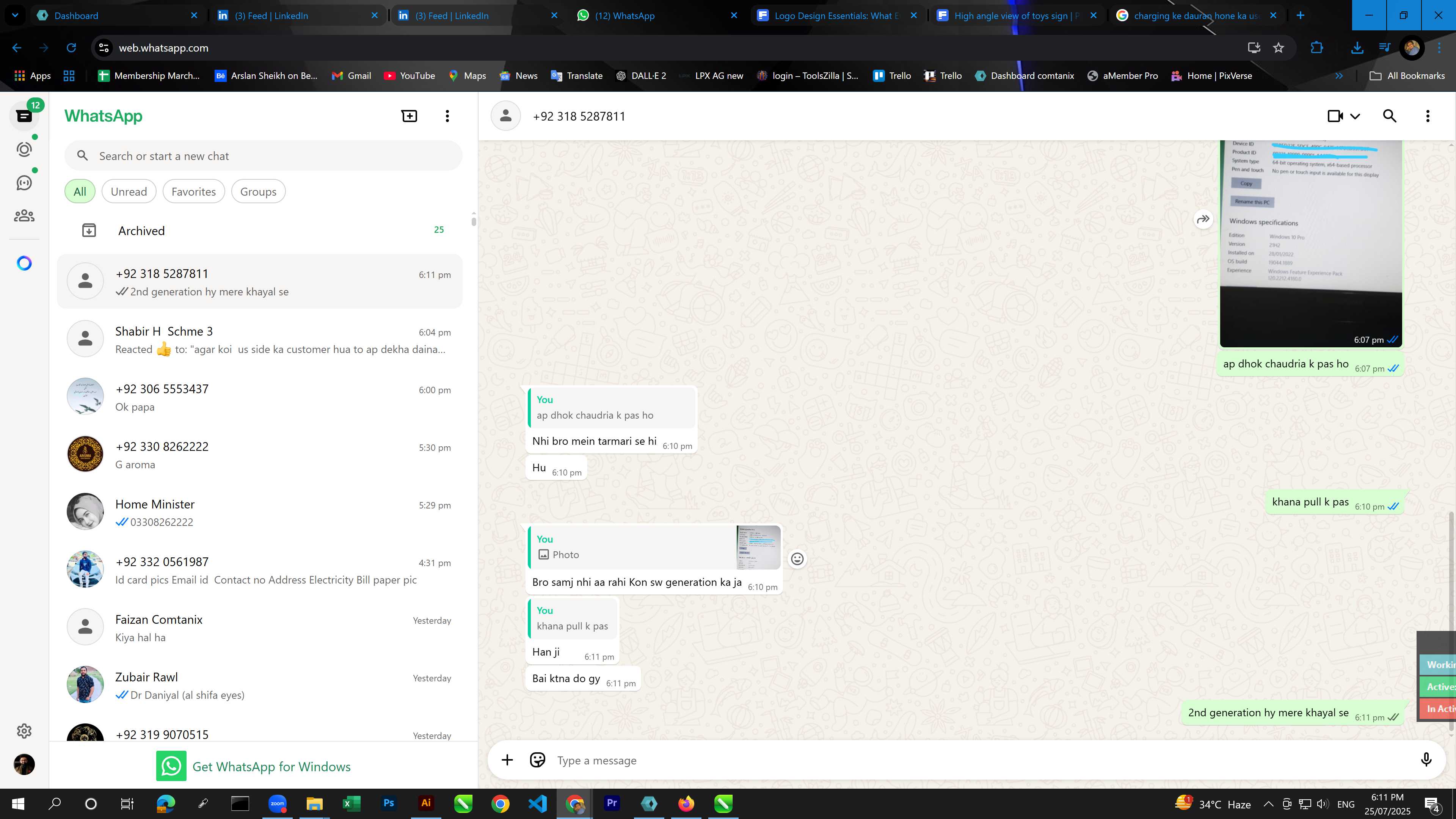
Task: Start a new chat with the plus icon
Action: (x=409, y=116)
